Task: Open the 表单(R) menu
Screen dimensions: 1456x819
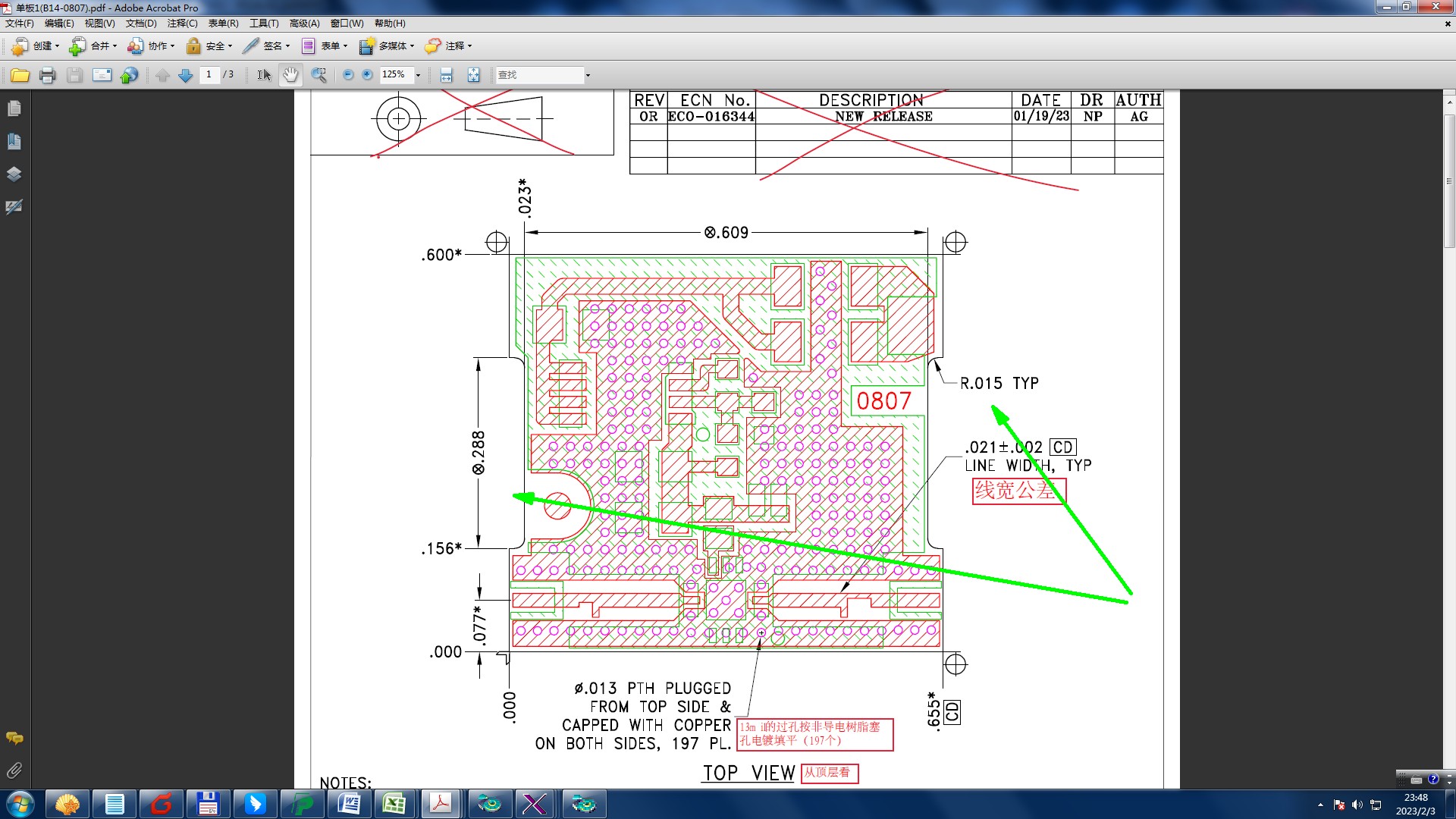Action: 223,24
